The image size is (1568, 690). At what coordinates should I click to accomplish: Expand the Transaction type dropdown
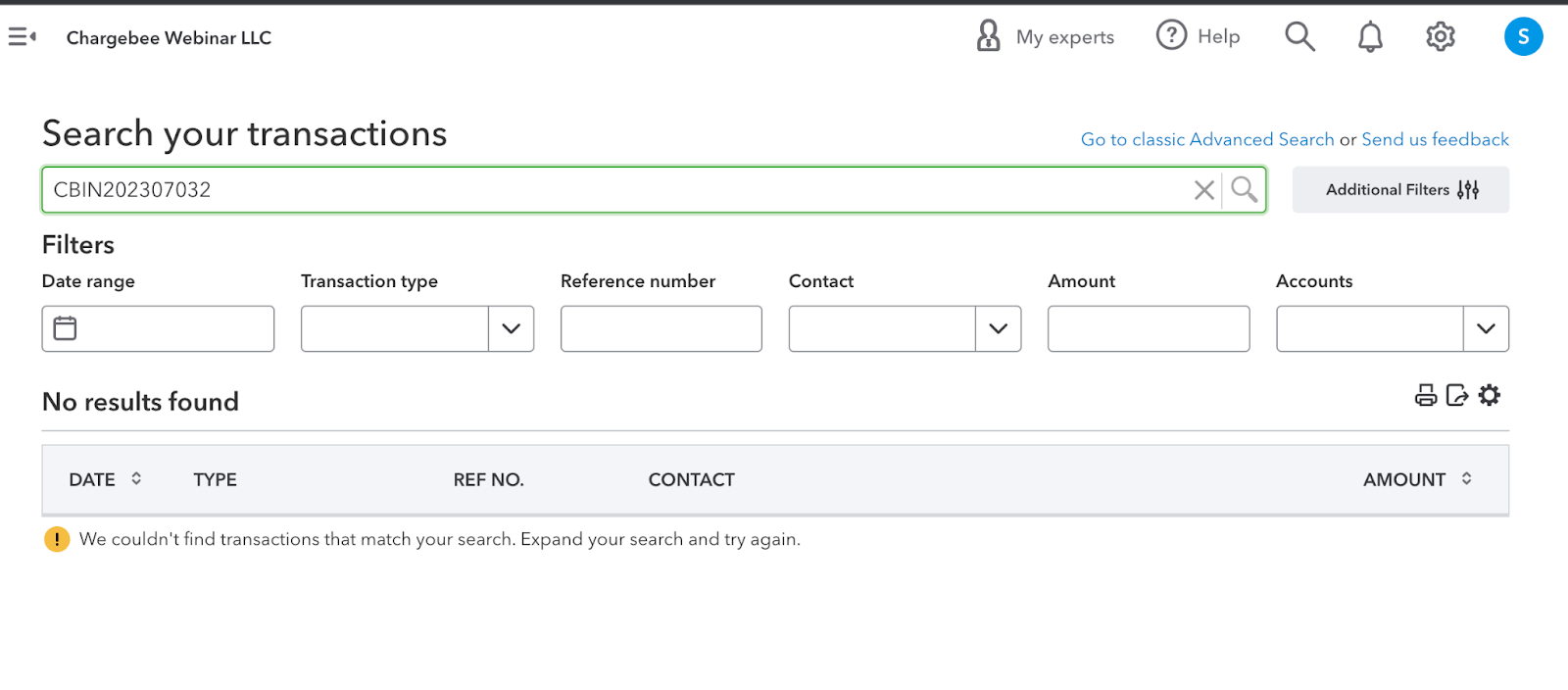click(511, 328)
